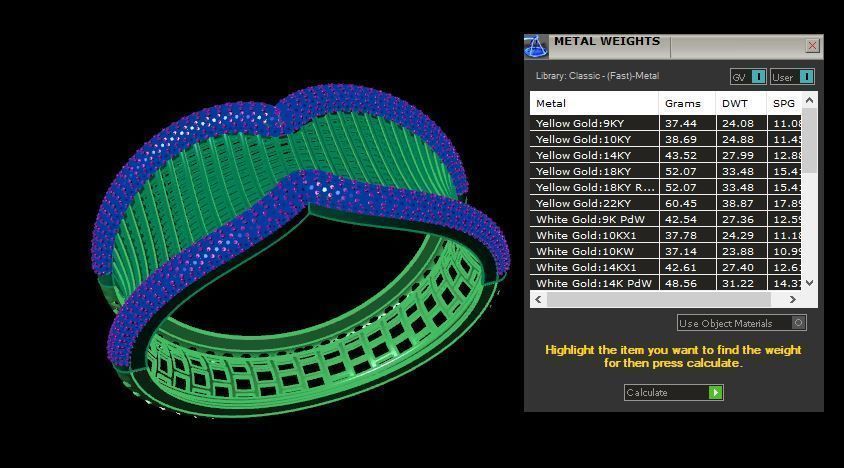Click the Metal Weights panel logo icon

(x=536, y=46)
